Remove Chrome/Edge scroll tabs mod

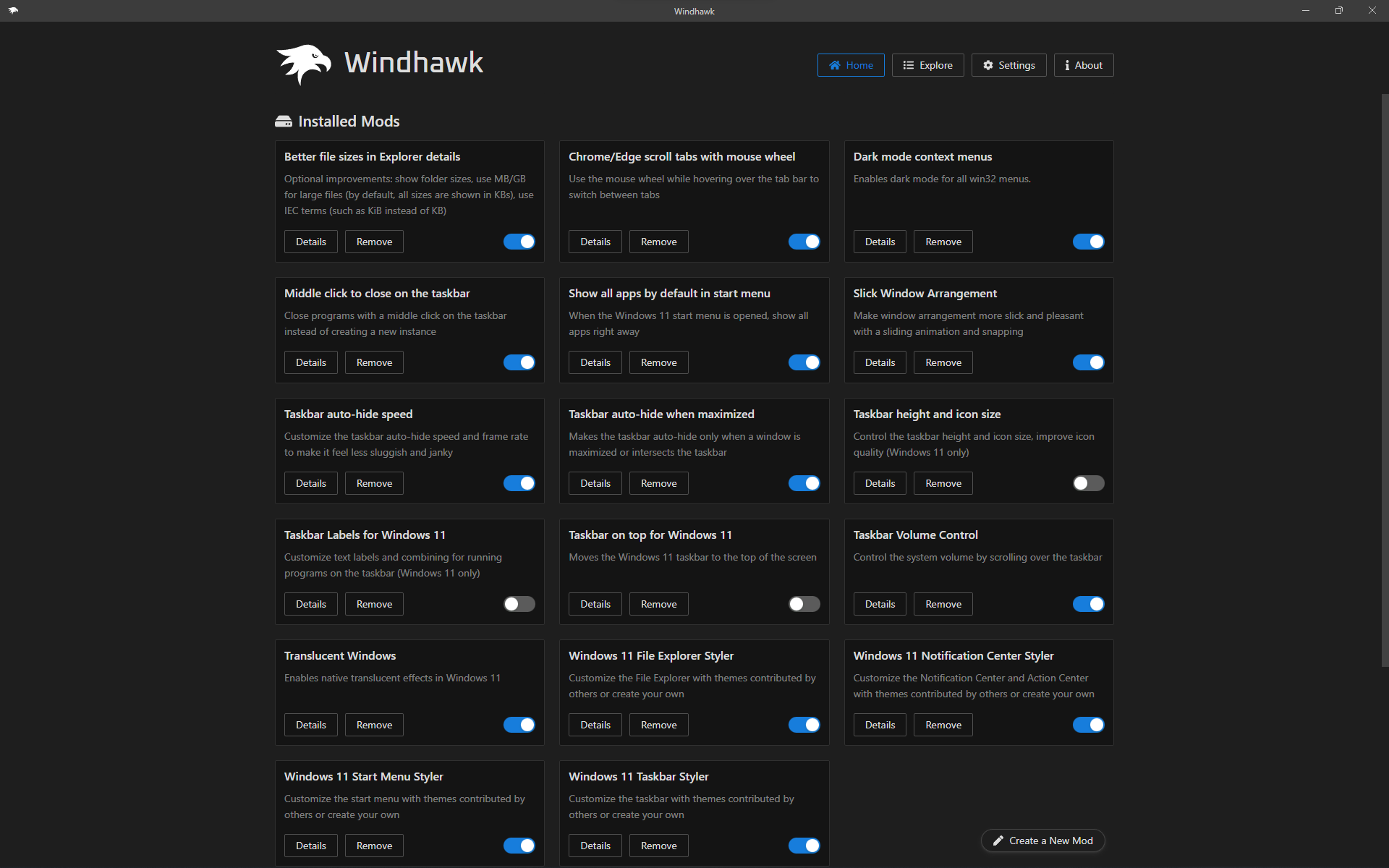(658, 242)
